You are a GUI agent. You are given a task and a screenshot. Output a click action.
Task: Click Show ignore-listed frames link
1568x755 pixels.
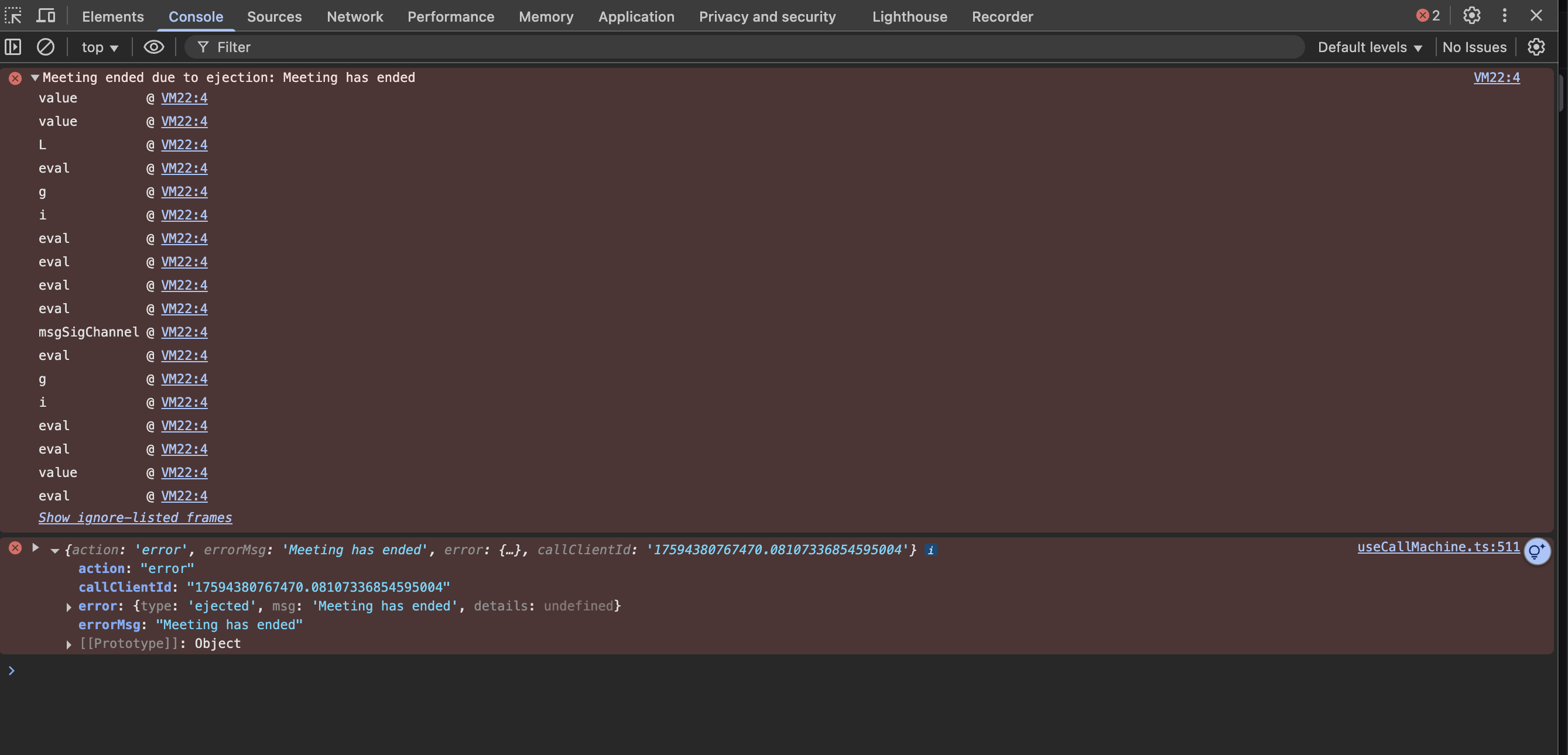pos(135,518)
